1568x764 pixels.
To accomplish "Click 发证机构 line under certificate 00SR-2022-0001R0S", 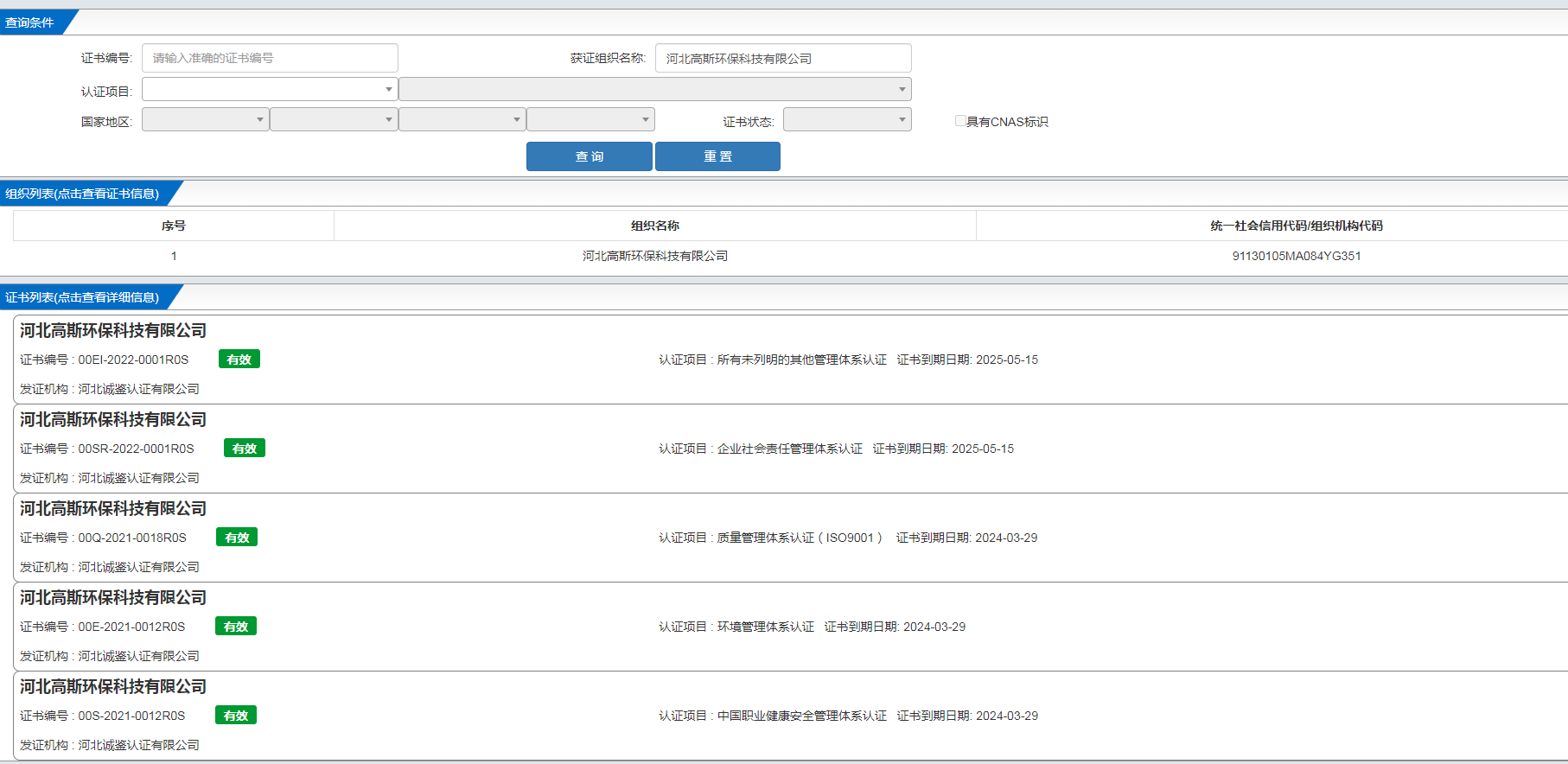I will pos(110,478).
